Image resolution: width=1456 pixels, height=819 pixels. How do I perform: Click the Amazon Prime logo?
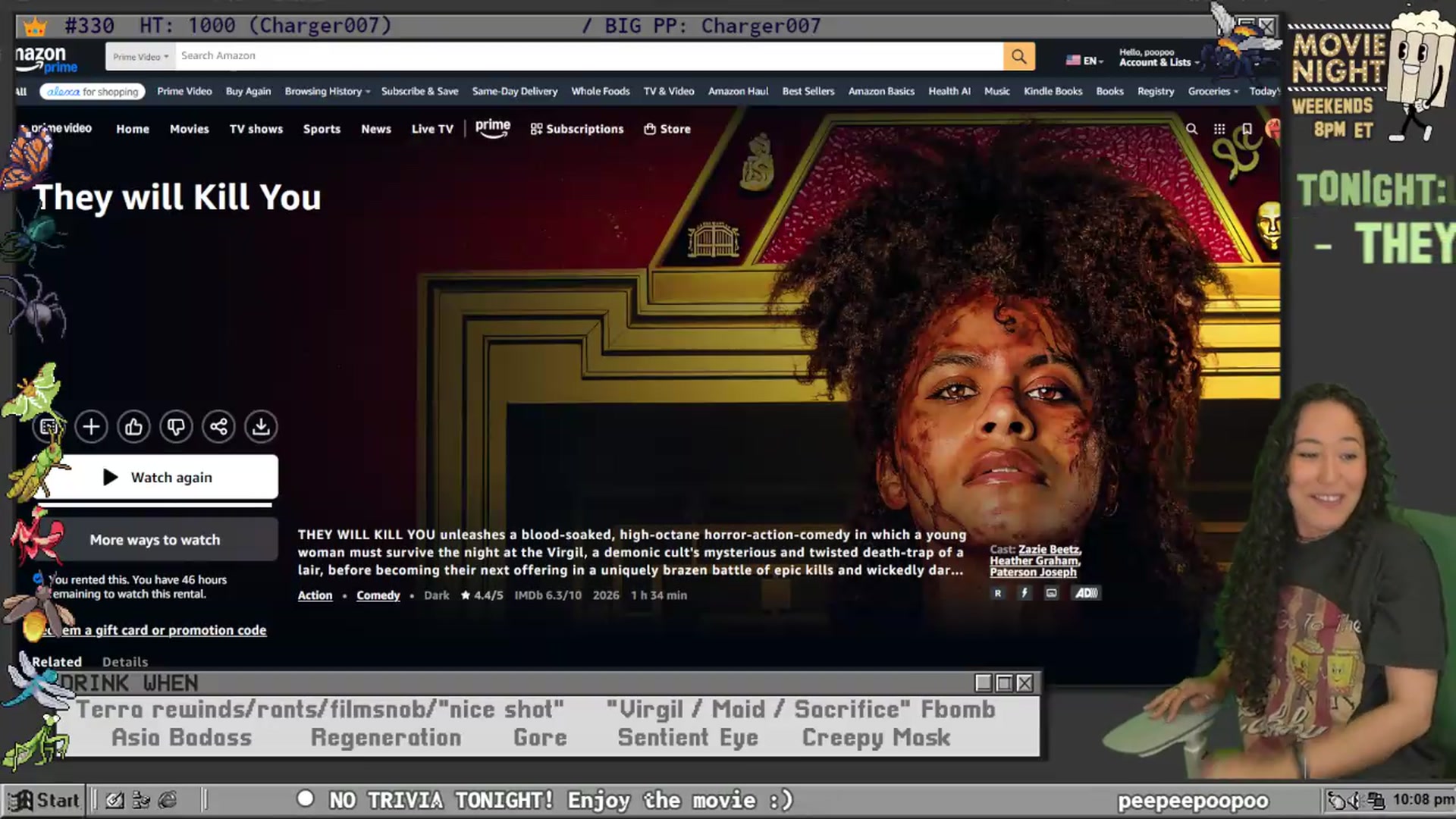coord(45,59)
